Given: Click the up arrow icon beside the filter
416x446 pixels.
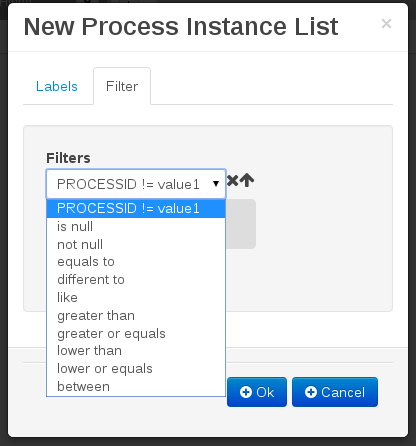Looking at the screenshot, I should pyautogui.click(x=247, y=180).
